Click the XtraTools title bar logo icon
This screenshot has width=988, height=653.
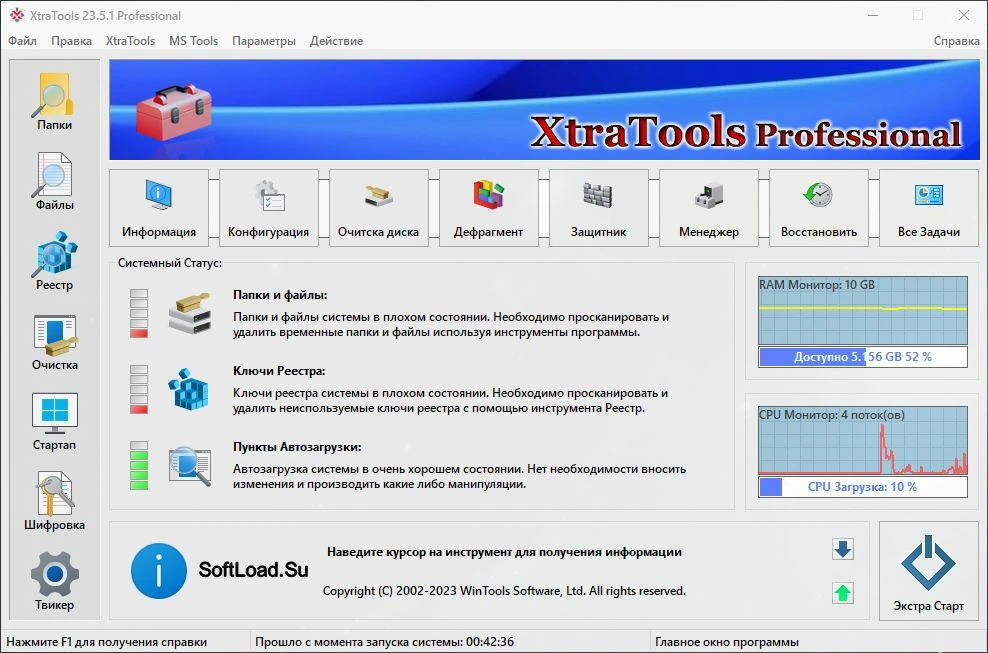pyautogui.click(x=16, y=15)
